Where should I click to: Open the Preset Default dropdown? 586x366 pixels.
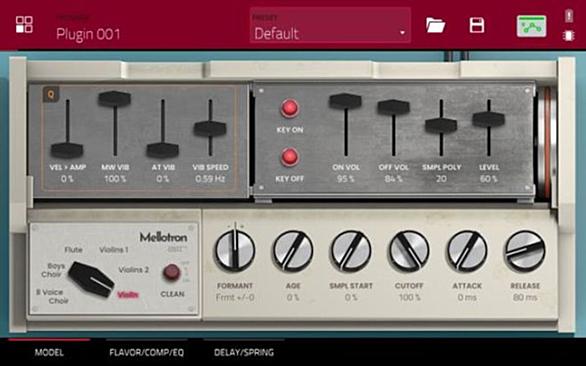pyautogui.click(x=330, y=25)
